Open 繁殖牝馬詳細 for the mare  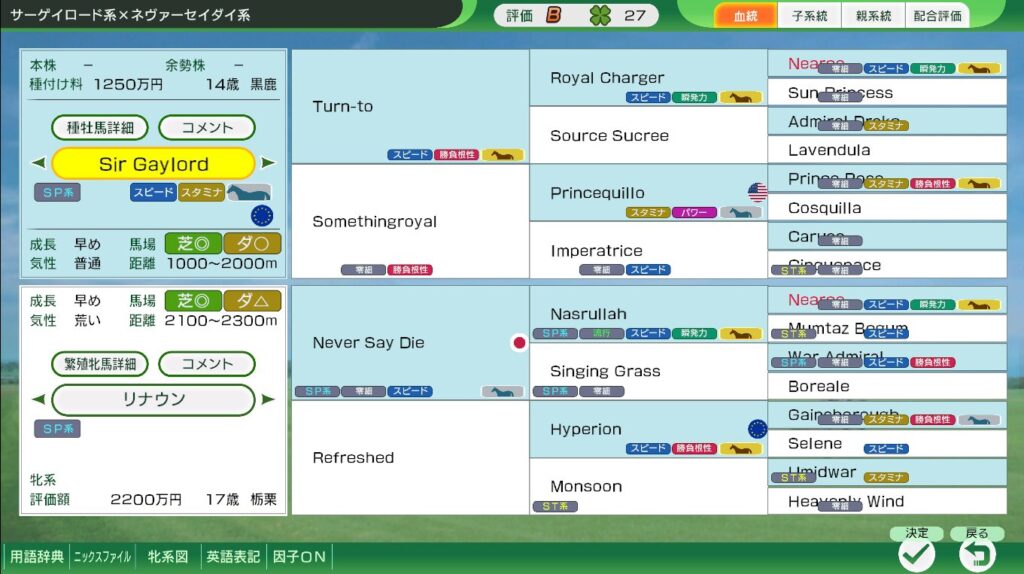click(x=100, y=364)
